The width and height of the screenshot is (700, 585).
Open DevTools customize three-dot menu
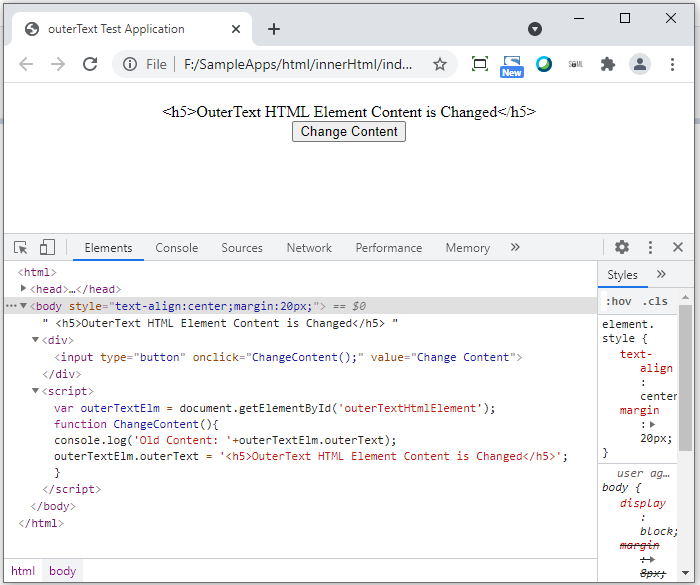pyautogui.click(x=650, y=247)
